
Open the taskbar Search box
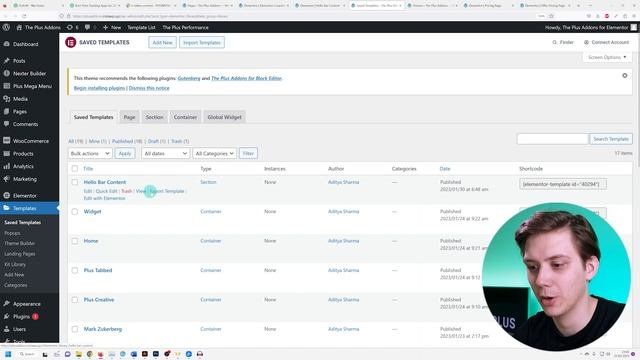click(x=27, y=354)
